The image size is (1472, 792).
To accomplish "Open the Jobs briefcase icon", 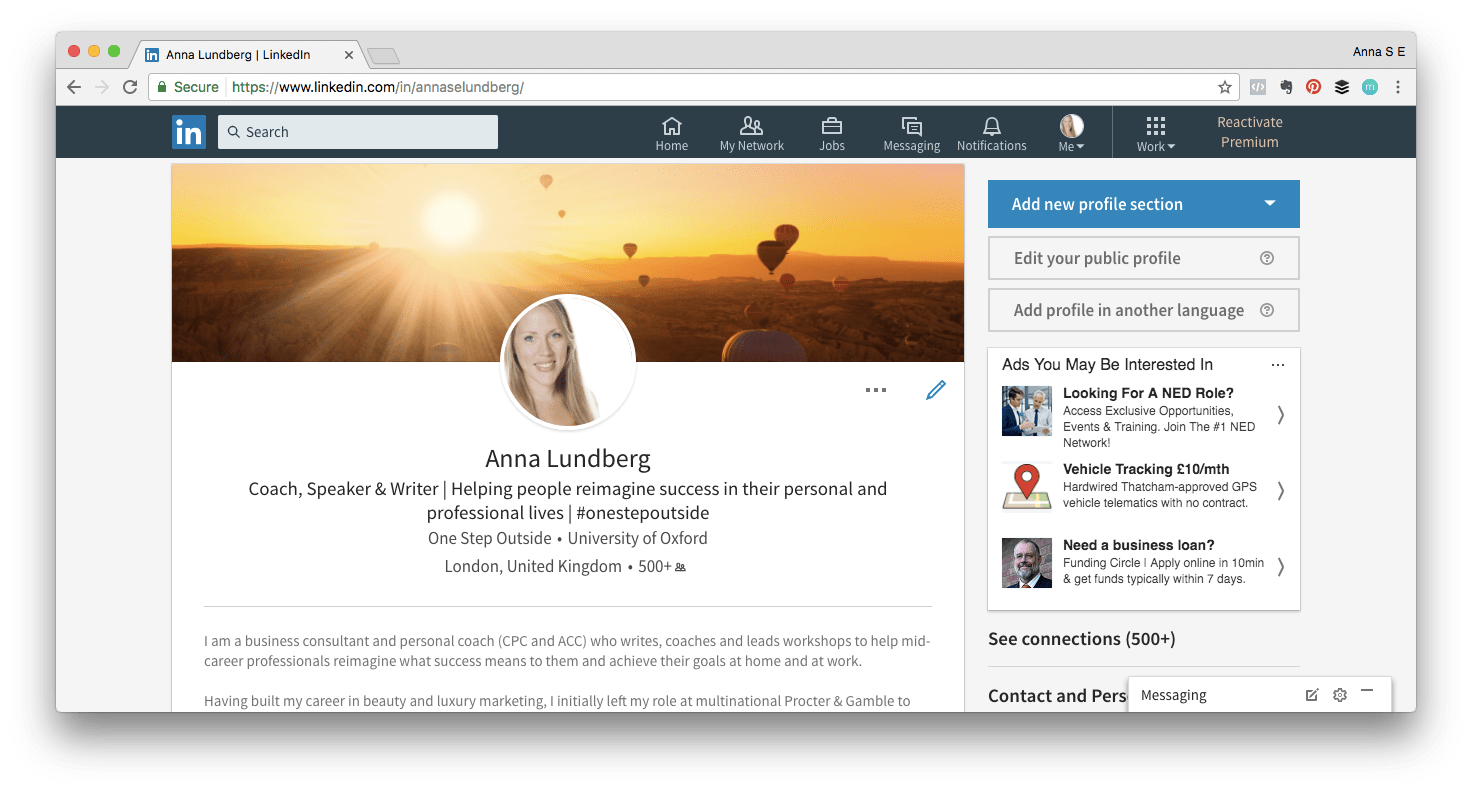I will click(831, 130).
